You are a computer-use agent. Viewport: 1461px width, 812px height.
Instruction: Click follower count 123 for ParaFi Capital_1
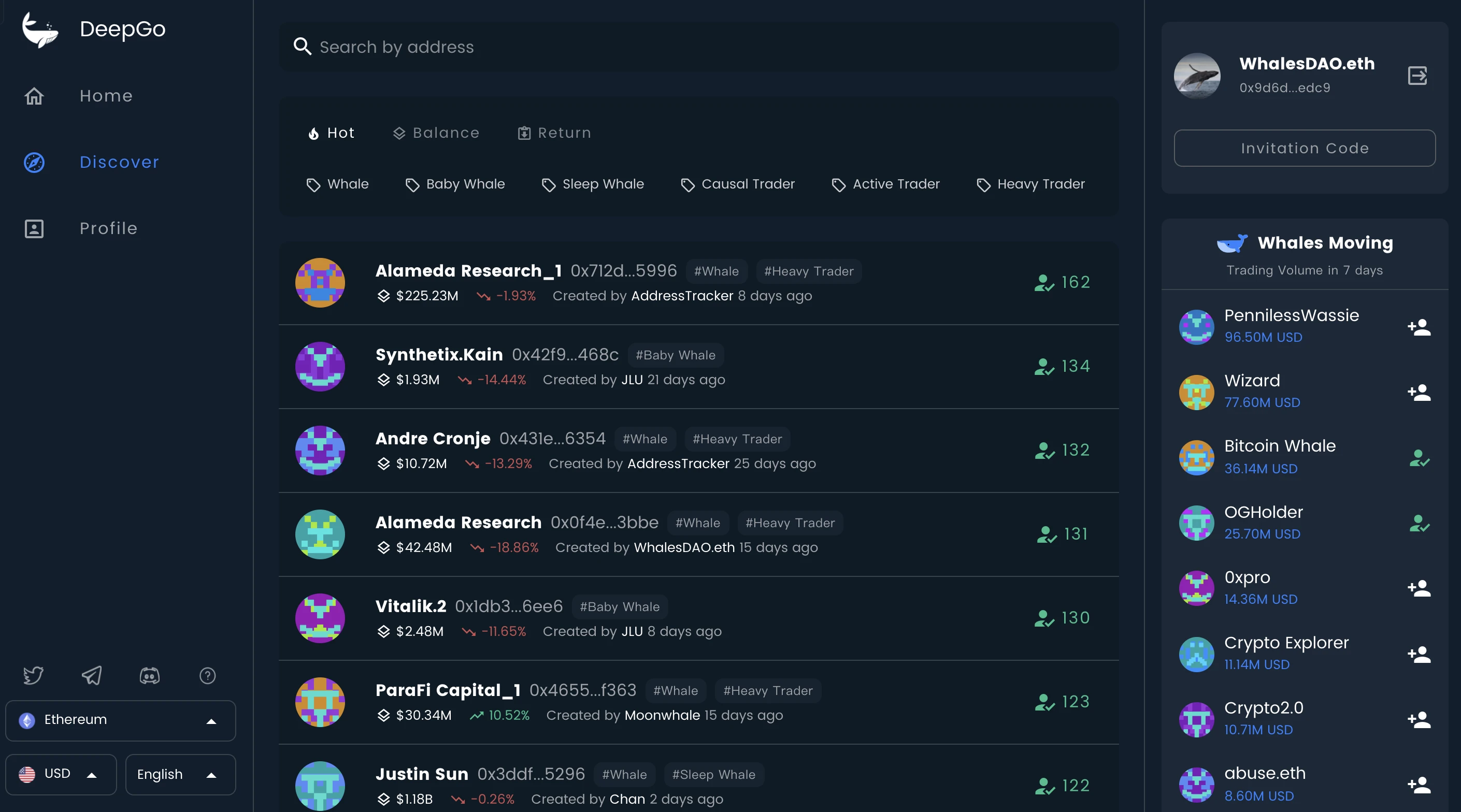tap(1062, 702)
